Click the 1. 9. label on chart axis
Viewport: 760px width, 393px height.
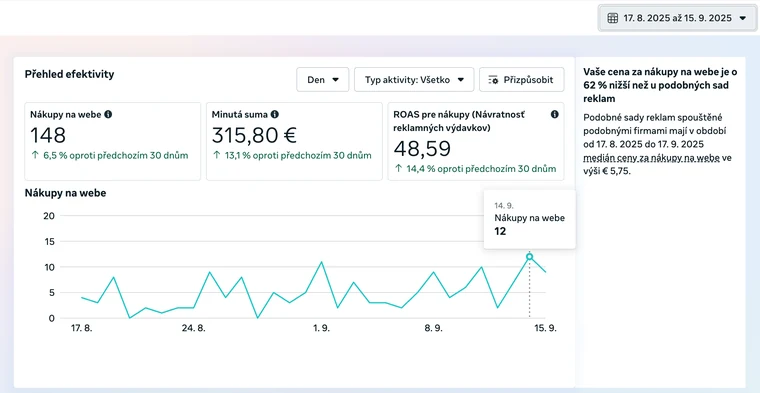pyautogui.click(x=321, y=328)
